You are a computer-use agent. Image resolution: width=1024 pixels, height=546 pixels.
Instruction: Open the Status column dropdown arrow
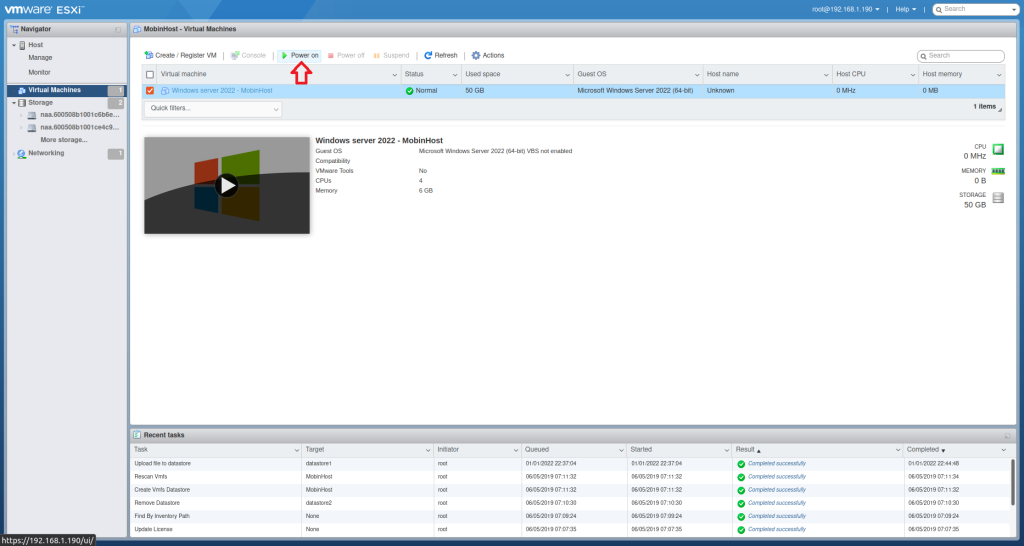pyautogui.click(x=455, y=75)
